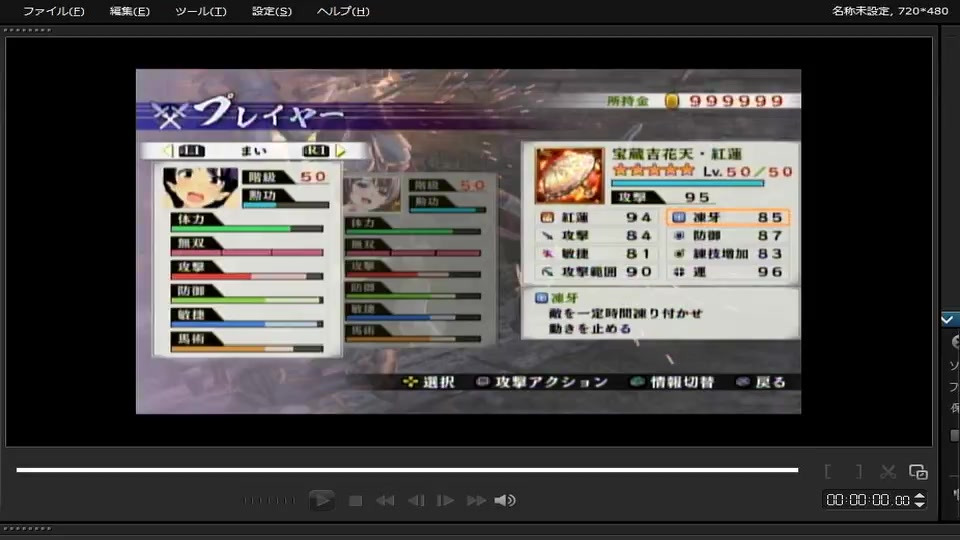Set mark-in with the left bracket icon
The image size is (960, 540).
tap(828, 471)
